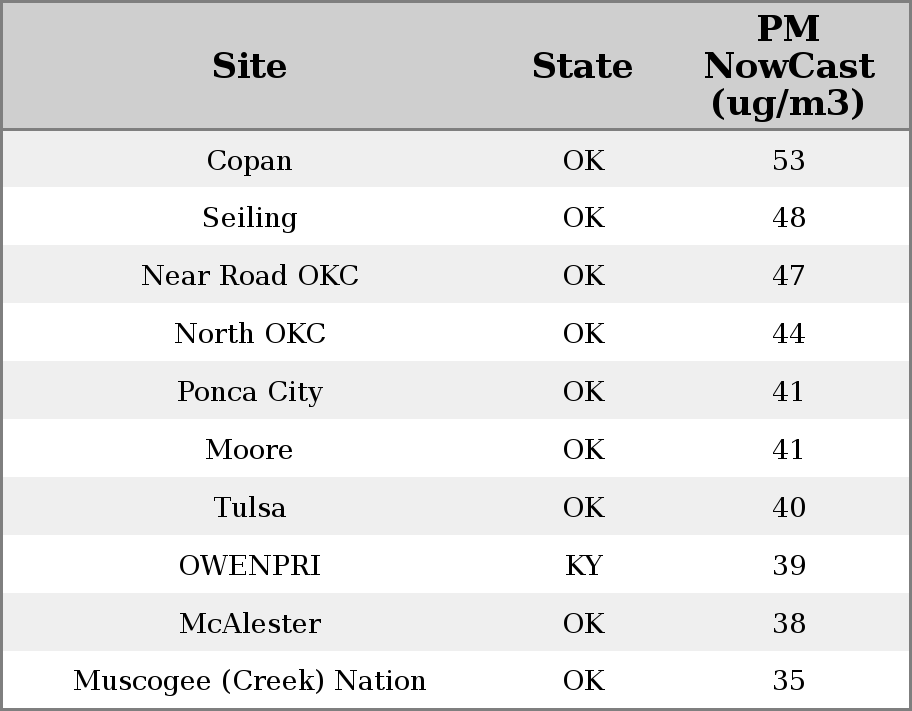
Task: Click the KY state cell
Action: point(583,566)
